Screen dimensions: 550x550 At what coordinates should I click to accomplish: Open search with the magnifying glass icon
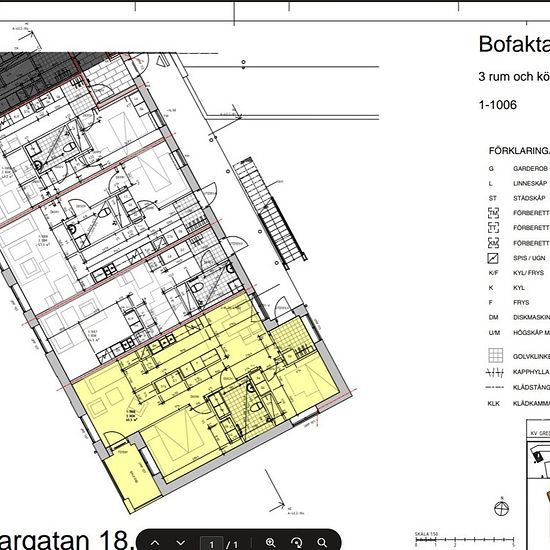point(322,543)
